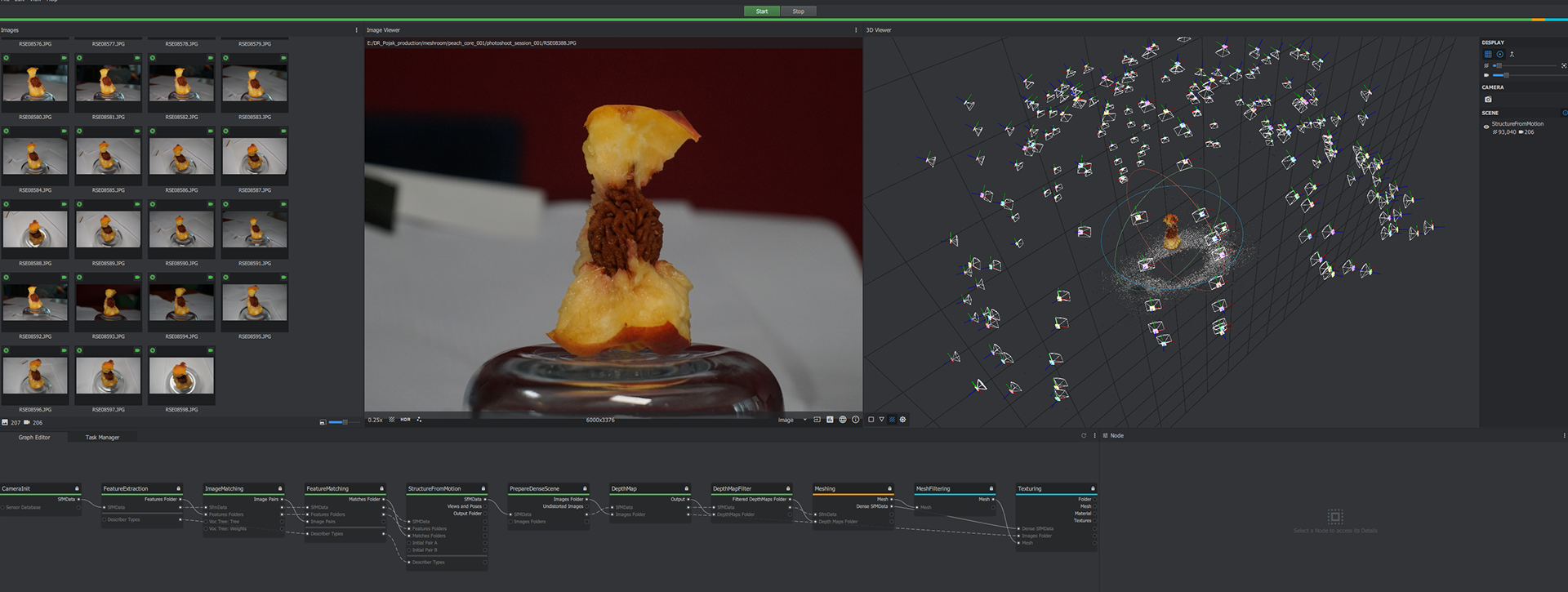The width and height of the screenshot is (1568, 592).
Task: Open Graph Editor options menu dots
Action: click(1094, 435)
